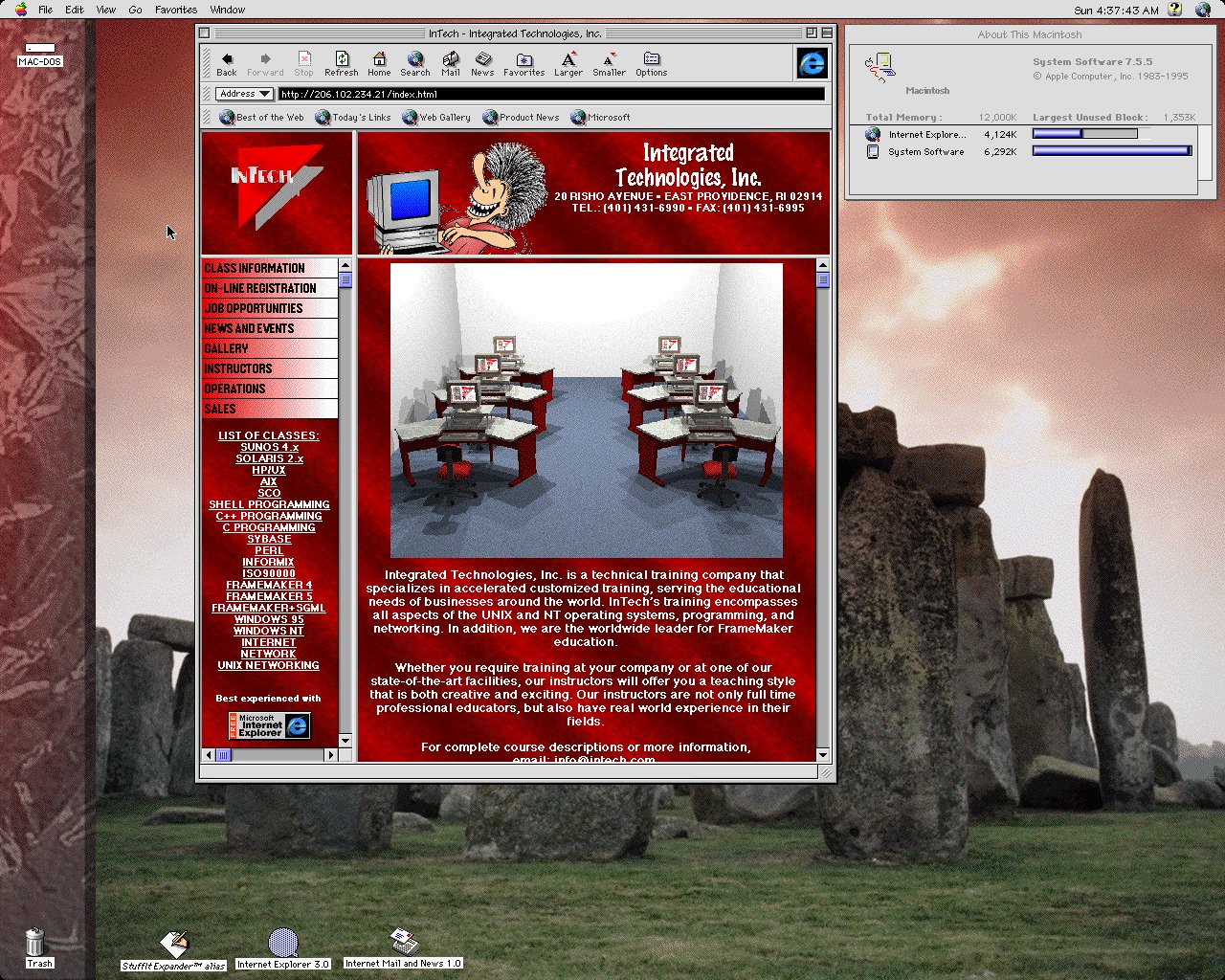
Task: Open the StuffIt Expander alias
Action: pos(172,943)
